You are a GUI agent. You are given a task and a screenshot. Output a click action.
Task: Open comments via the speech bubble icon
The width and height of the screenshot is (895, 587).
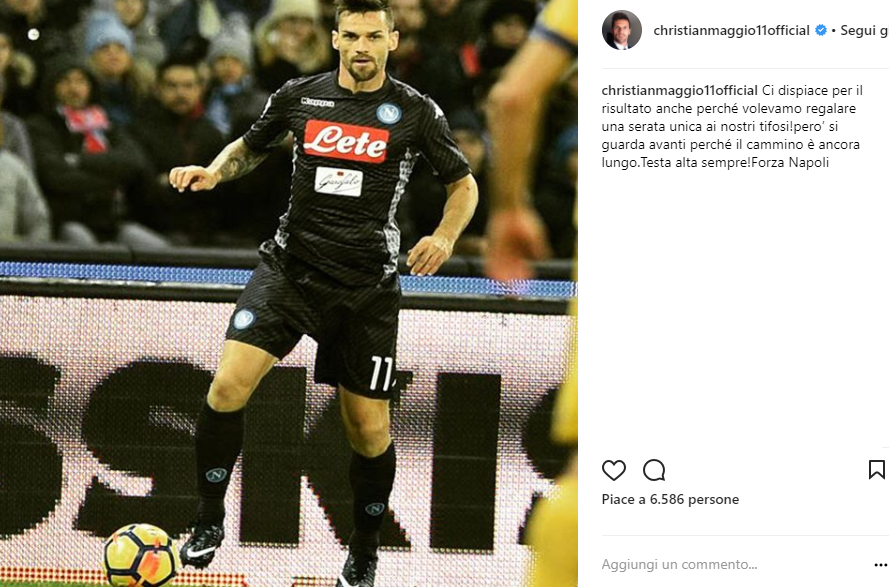pos(654,470)
